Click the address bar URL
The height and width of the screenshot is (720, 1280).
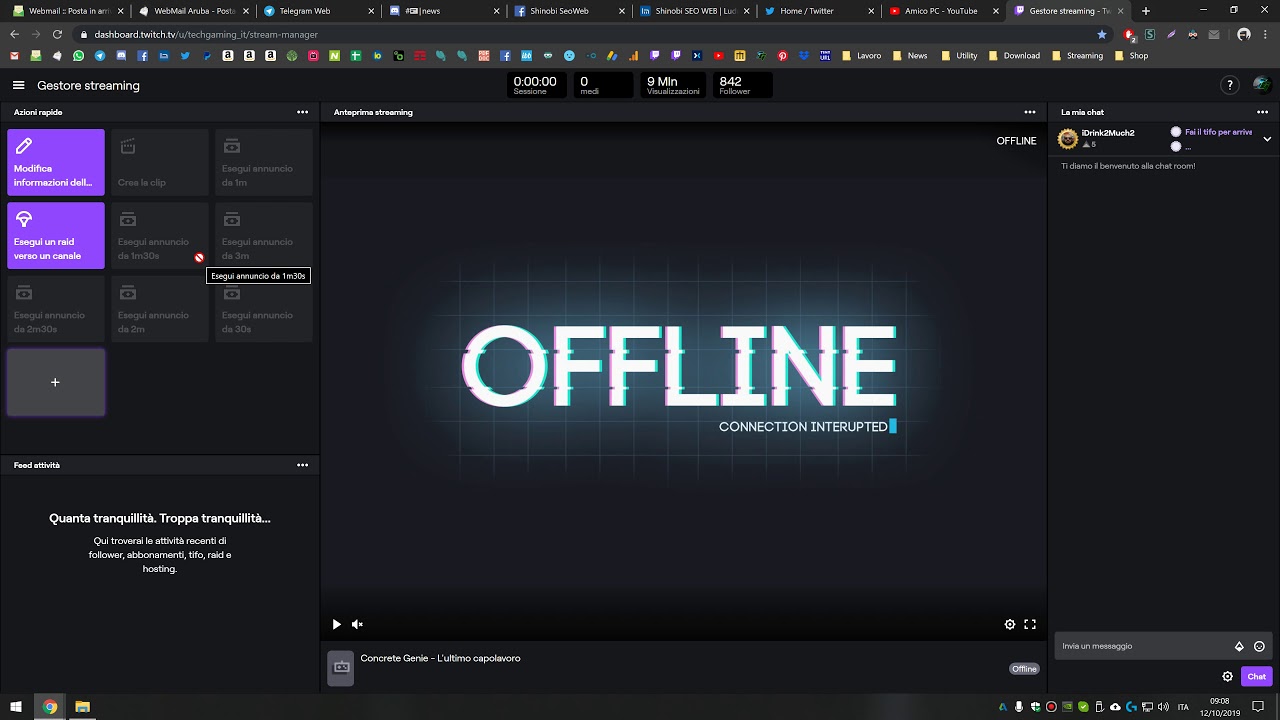pyautogui.click(x=206, y=34)
